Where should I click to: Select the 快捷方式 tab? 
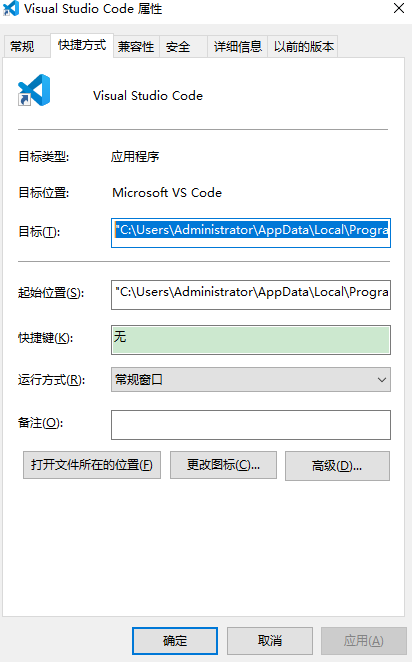[82, 45]
